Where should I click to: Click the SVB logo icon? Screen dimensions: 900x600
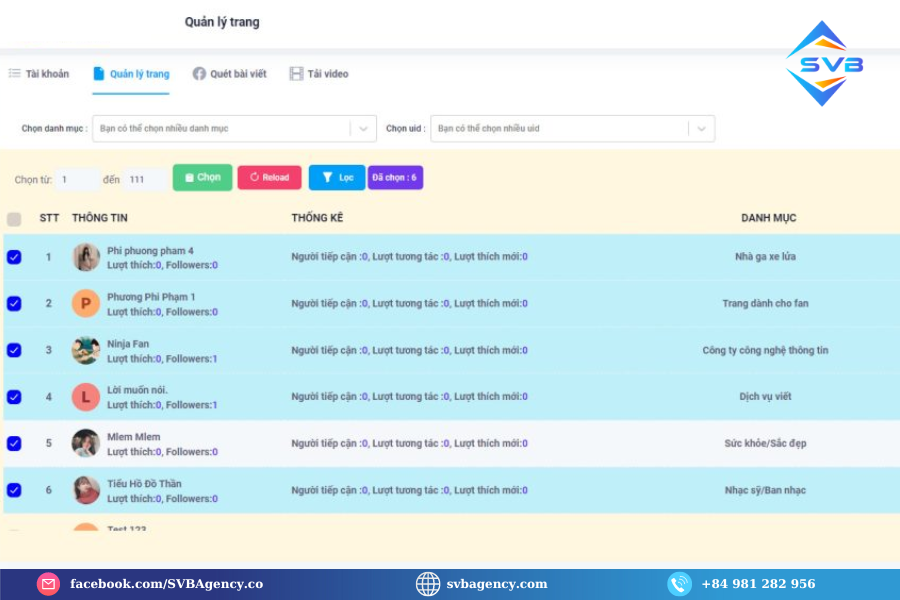[824, 64]
